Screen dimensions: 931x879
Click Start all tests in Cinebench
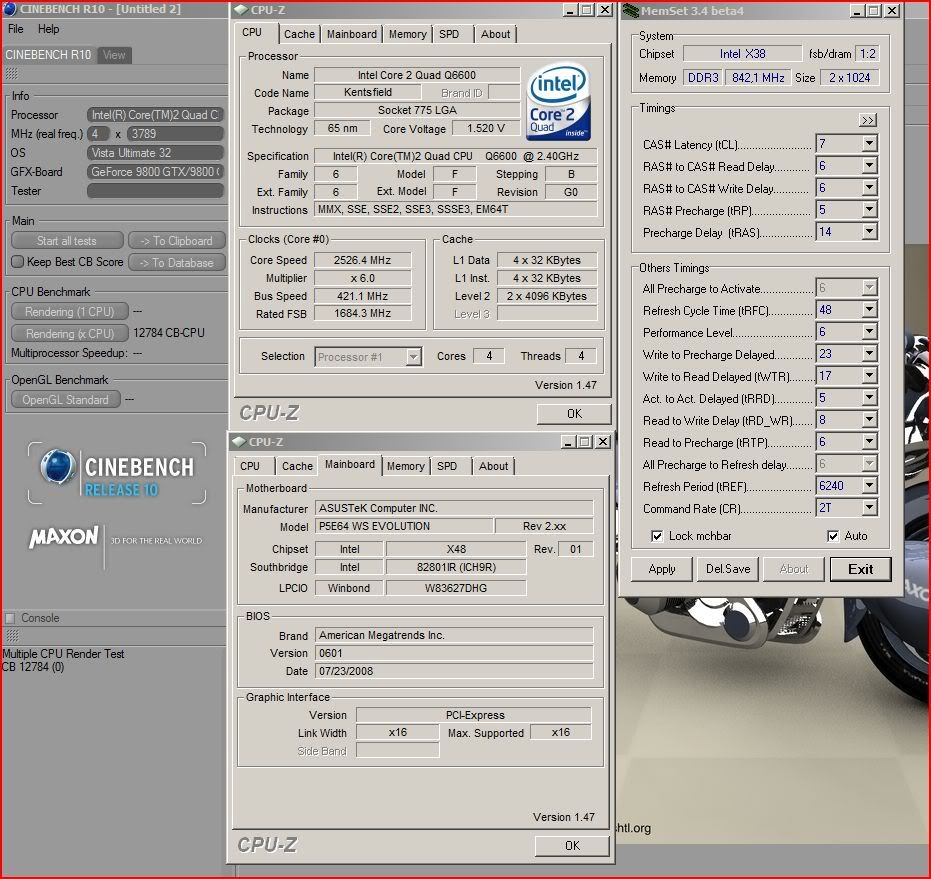(x=66, y=241)
